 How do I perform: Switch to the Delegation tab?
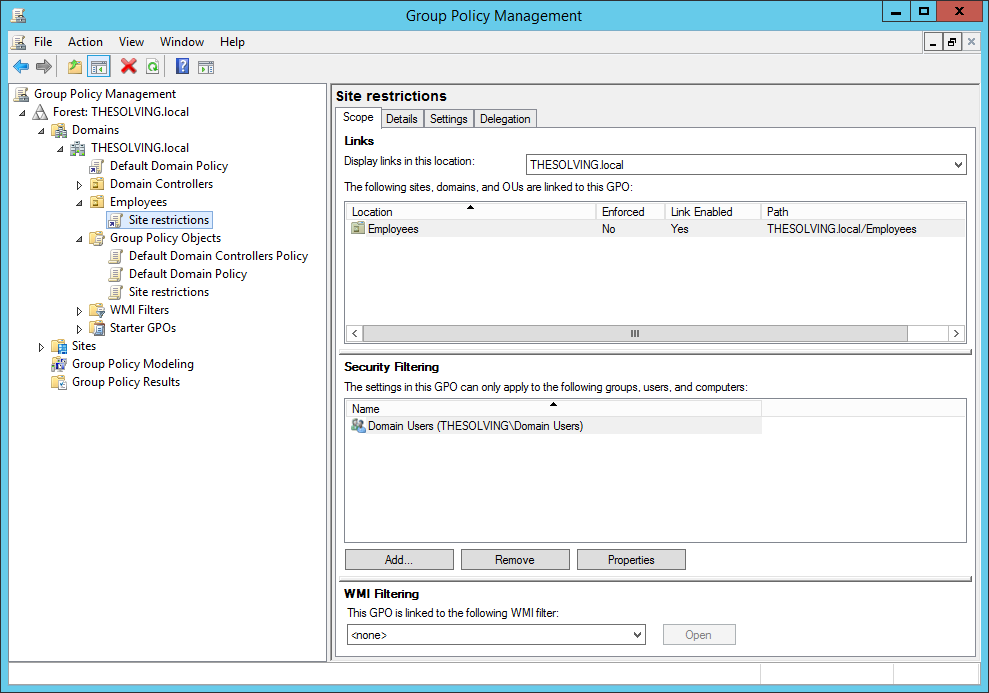pyautogui.click(x=505, y=119)
